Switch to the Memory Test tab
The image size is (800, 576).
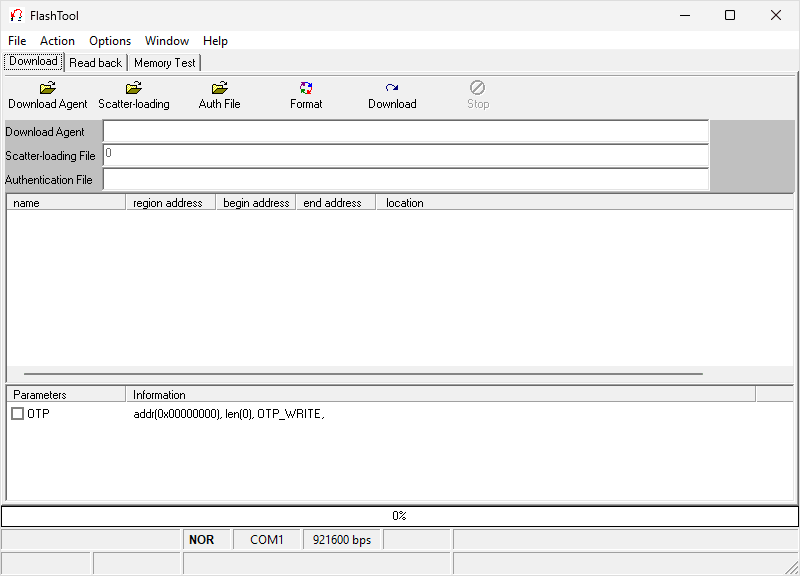click(x=165, y=63)
